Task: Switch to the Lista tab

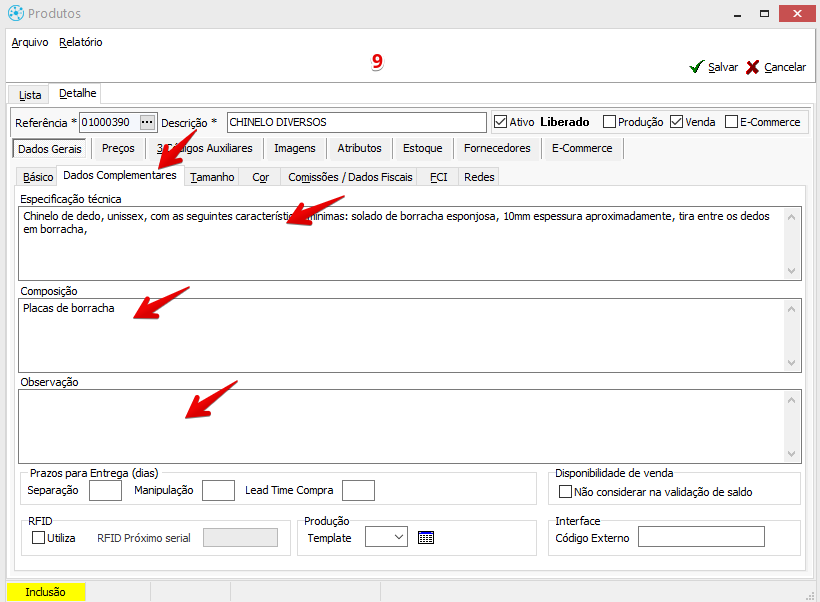Action: [x=30, y=94]
